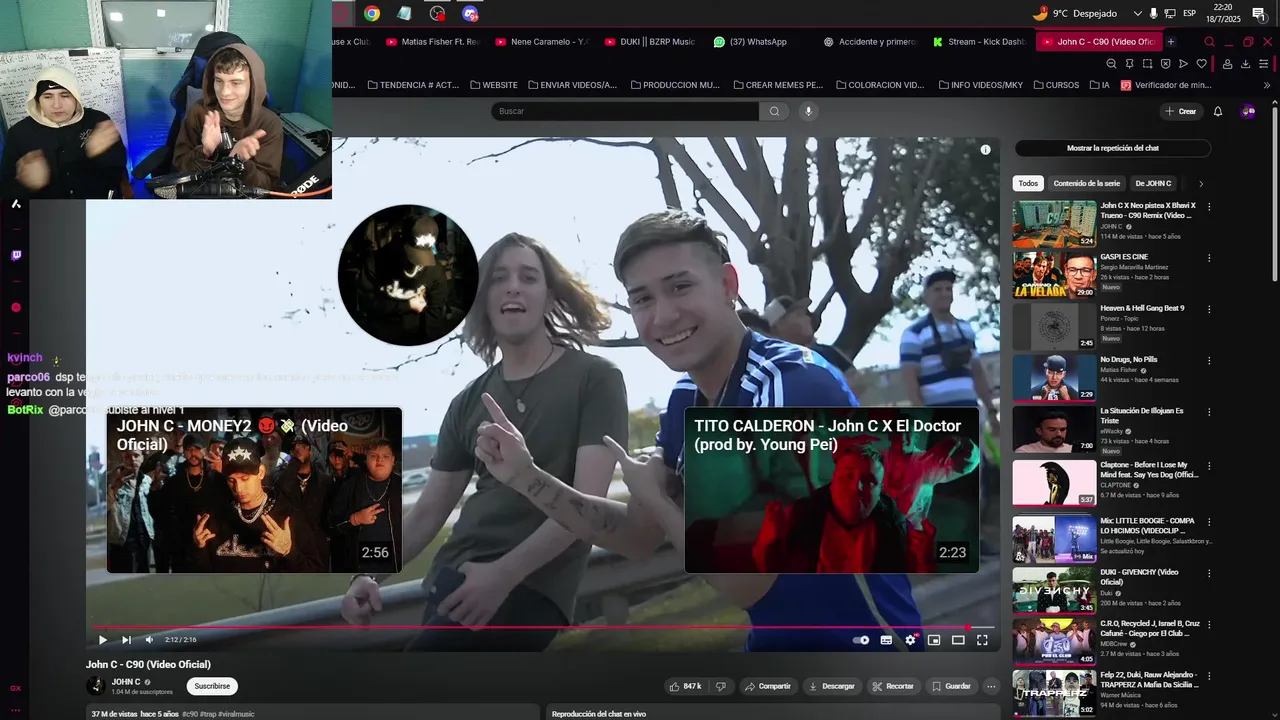Open options for No Drugs, No Pills
The width and height of the screenshot is (1280, 720).
tap(1209, 360)
